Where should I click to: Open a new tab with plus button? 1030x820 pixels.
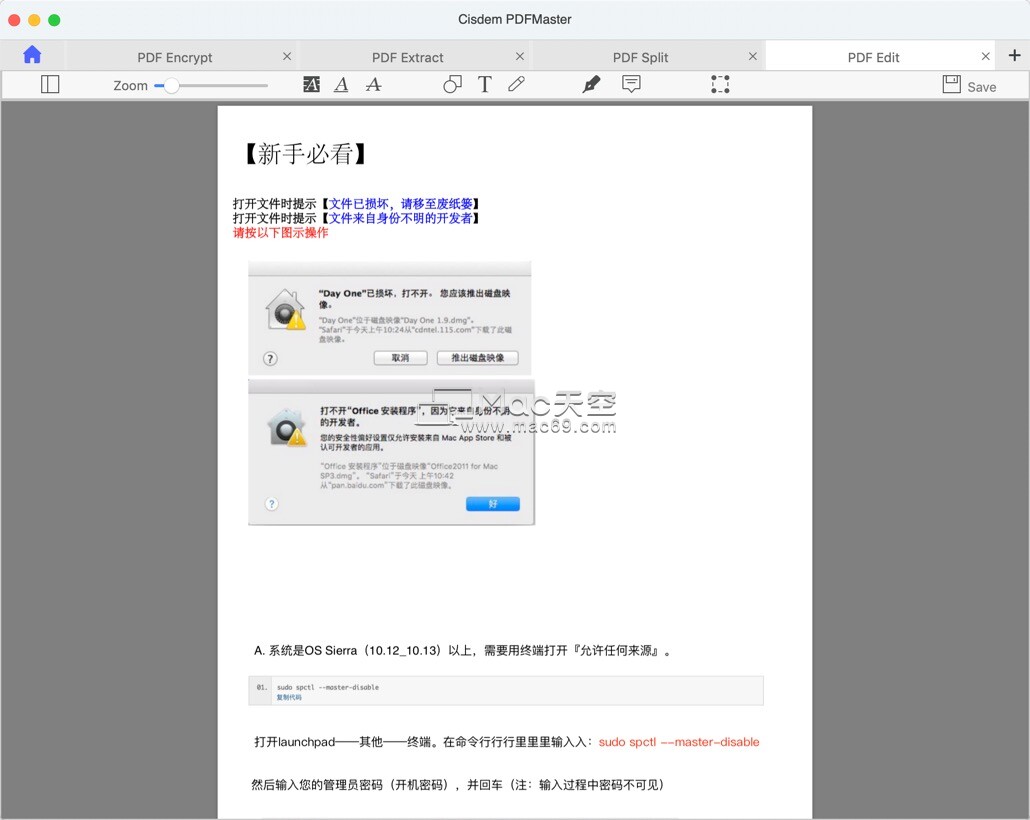(1014, 55)
